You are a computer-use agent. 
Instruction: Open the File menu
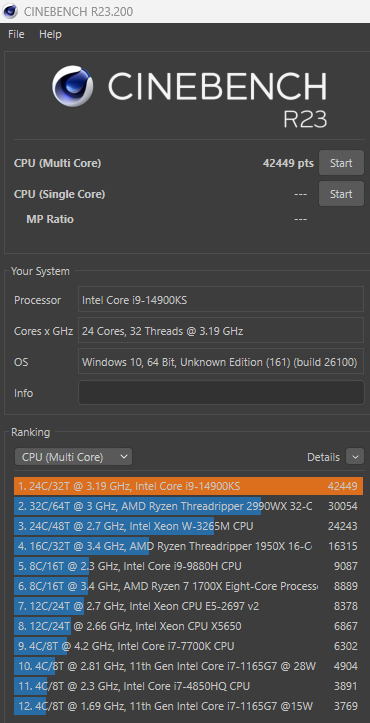click(16, 35)
